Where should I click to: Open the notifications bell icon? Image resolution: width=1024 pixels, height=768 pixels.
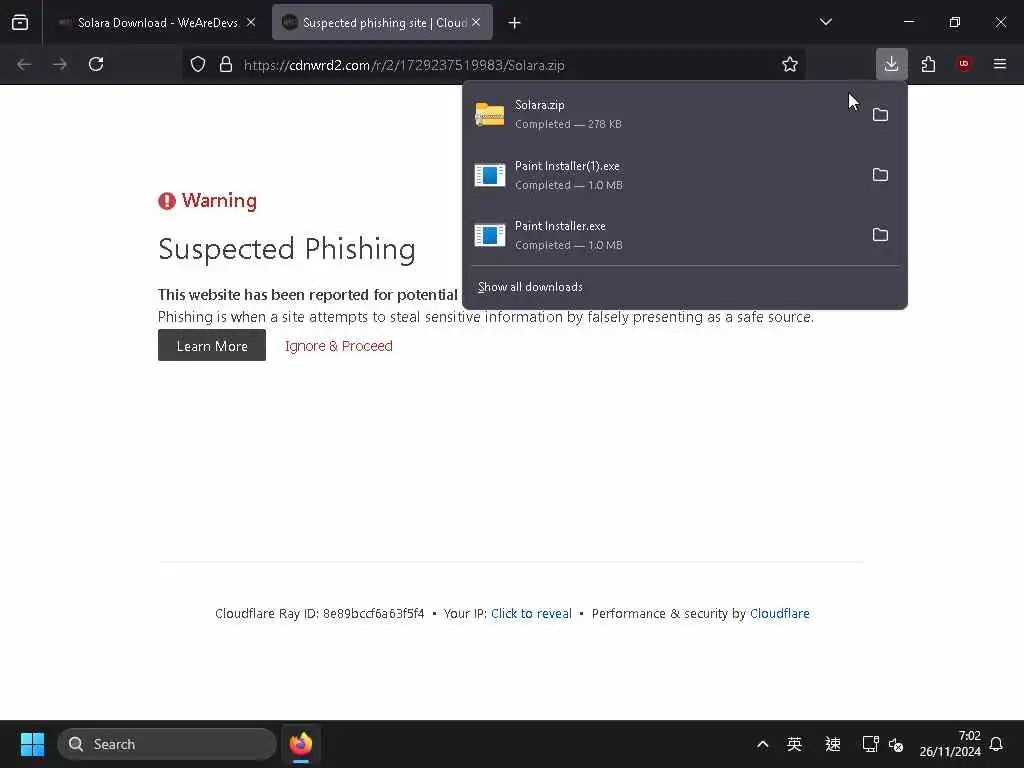point(997,744)
